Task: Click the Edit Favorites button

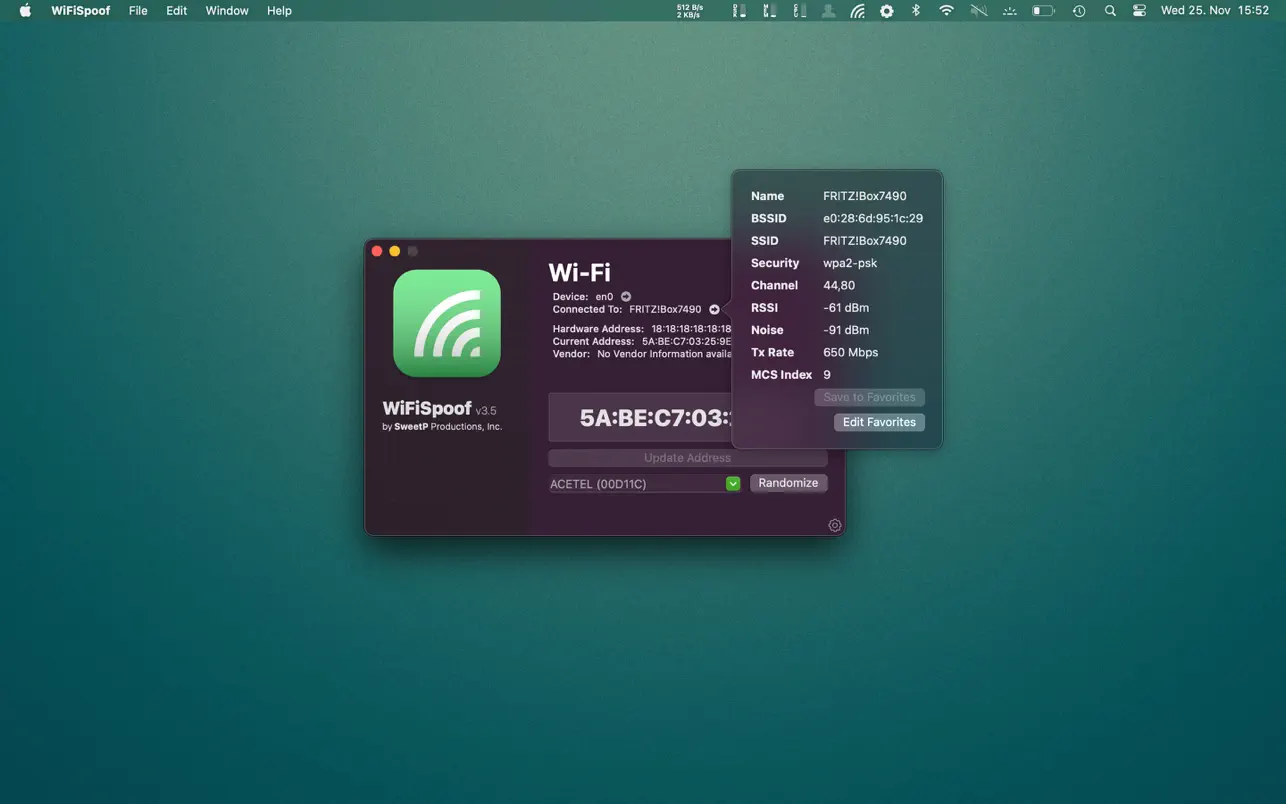Action: [879, 422]
